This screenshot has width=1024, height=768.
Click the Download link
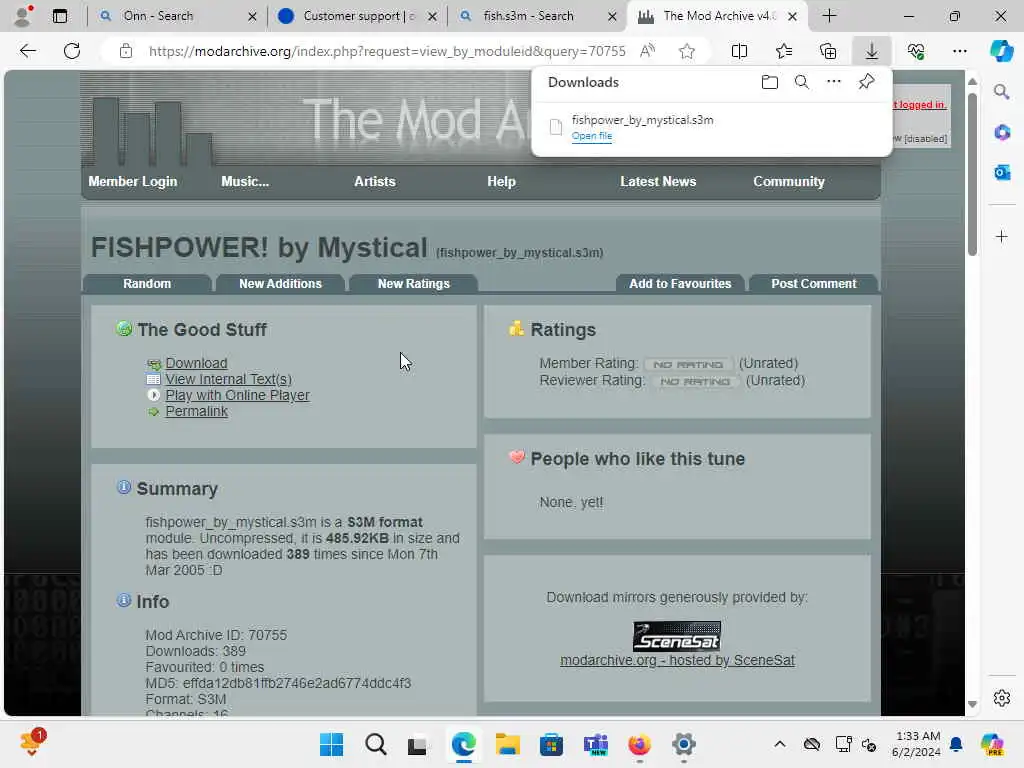coord(196,363)
